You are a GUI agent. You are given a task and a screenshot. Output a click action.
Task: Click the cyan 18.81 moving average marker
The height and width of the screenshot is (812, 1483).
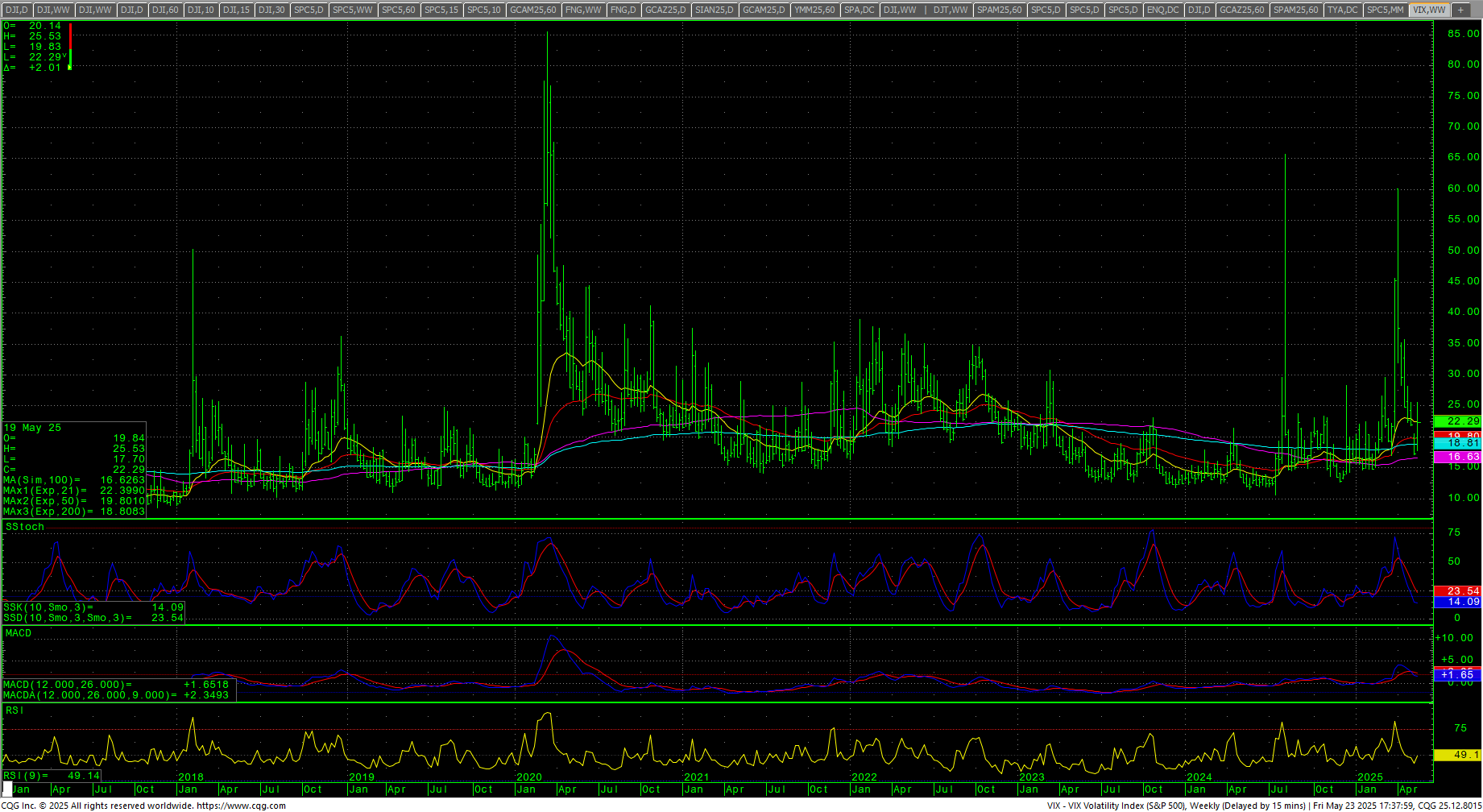(1457, 443)
